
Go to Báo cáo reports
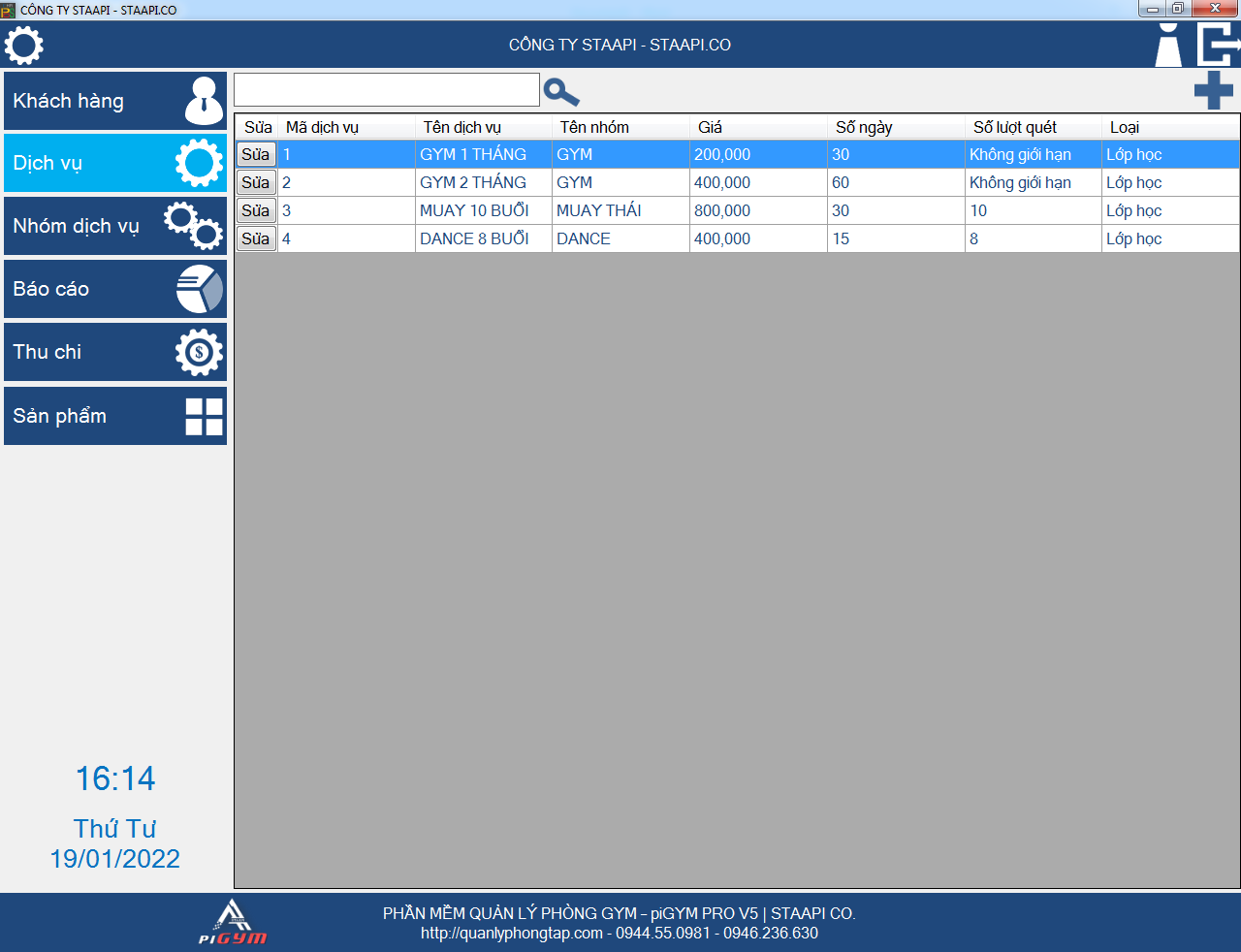pyautogui.click(x=115, y=289)
